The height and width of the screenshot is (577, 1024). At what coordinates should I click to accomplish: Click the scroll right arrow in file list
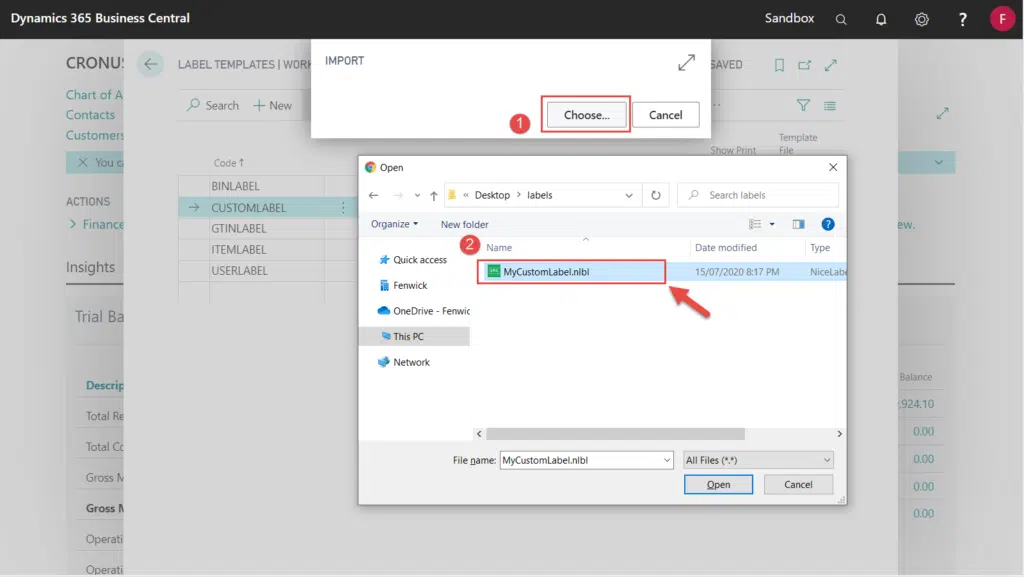tap(839, 433)
